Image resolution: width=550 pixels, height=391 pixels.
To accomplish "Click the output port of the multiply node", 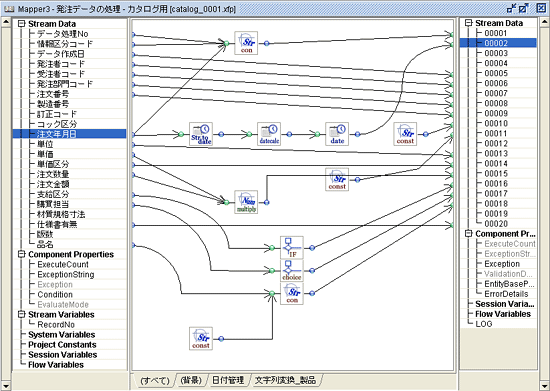I will [267, 202].
